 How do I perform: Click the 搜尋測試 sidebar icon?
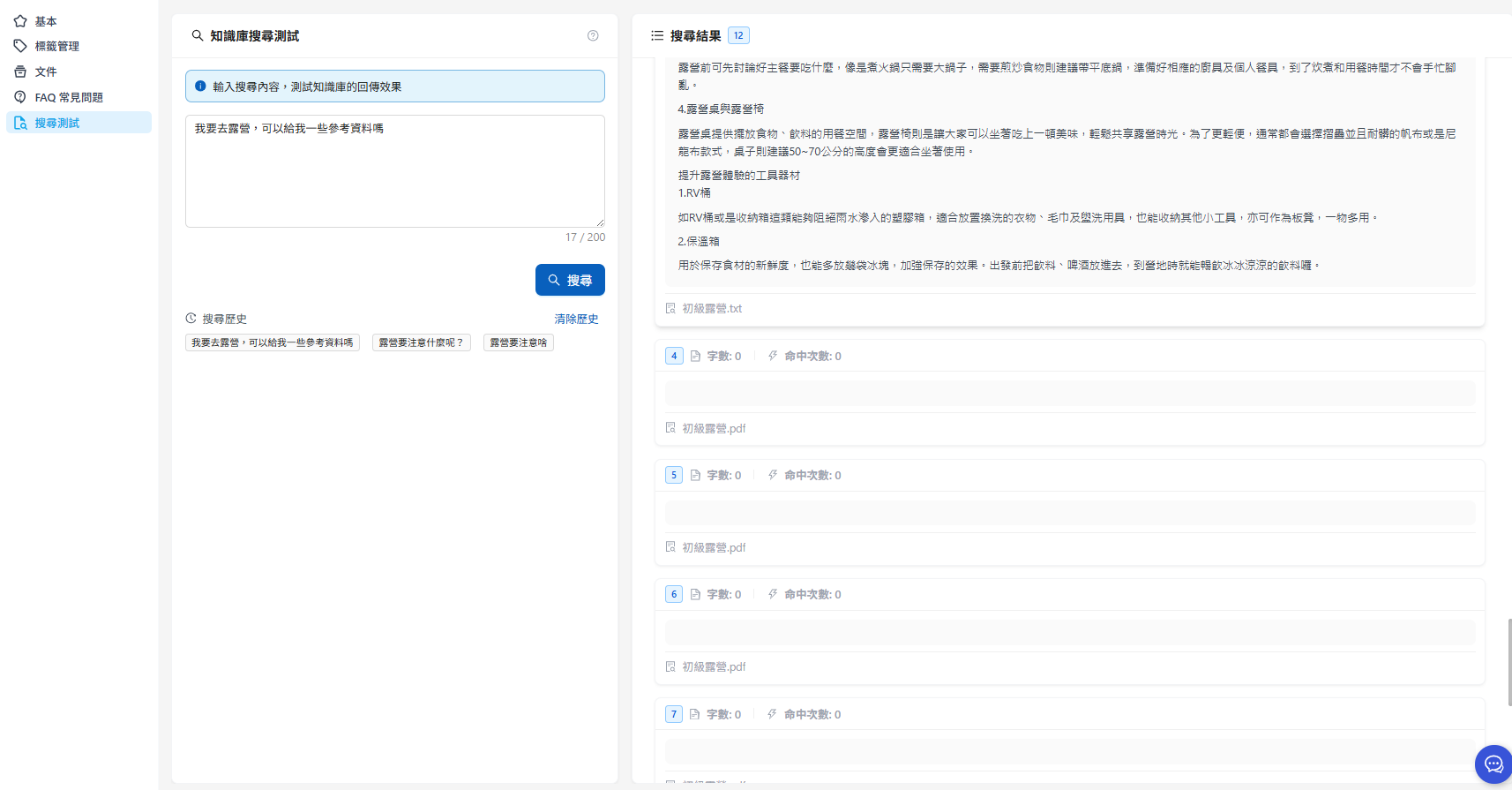pyautogui.click(x=20, y=123)
